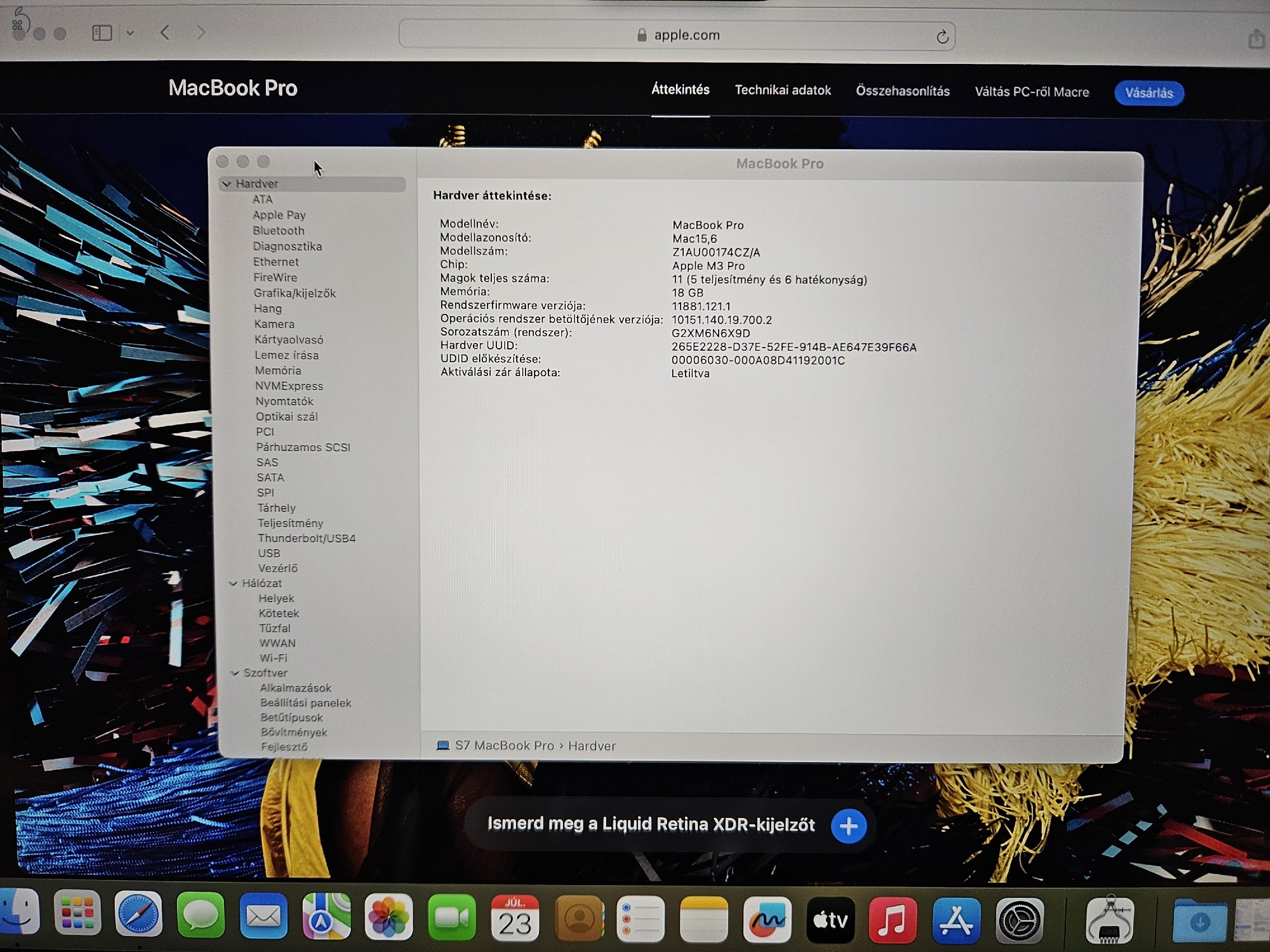
Task: Go forward in Safari
Action: 201,33
